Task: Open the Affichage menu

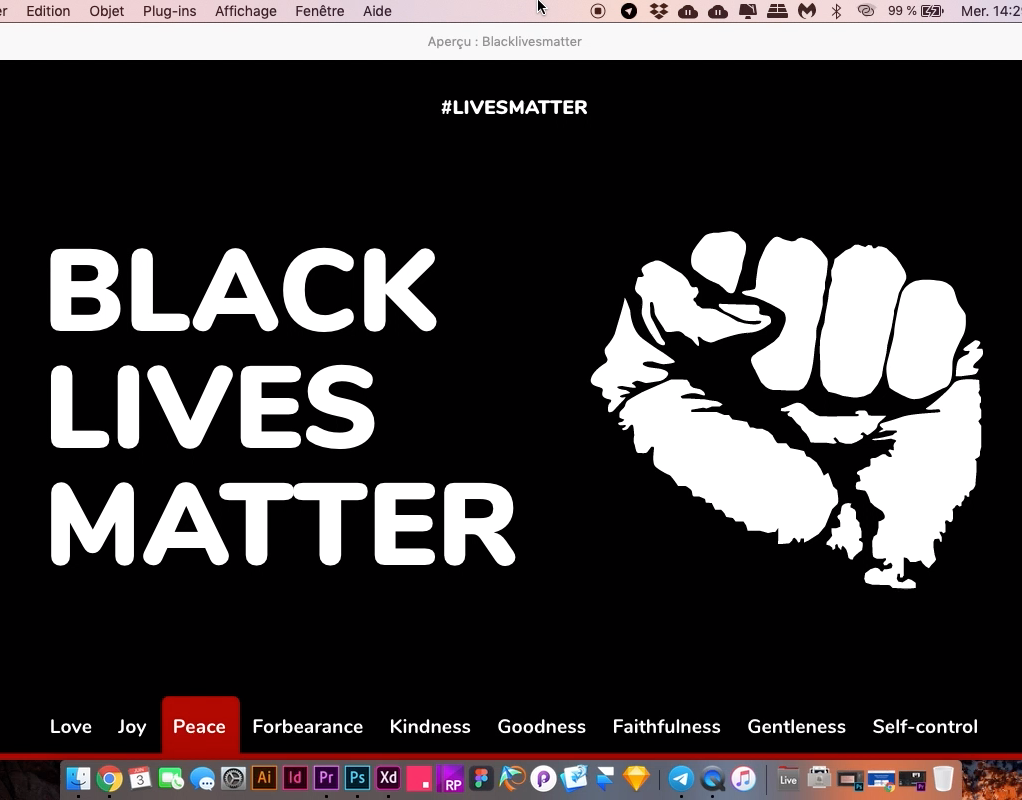Action: pyautogui.click(x=246, y=11)
